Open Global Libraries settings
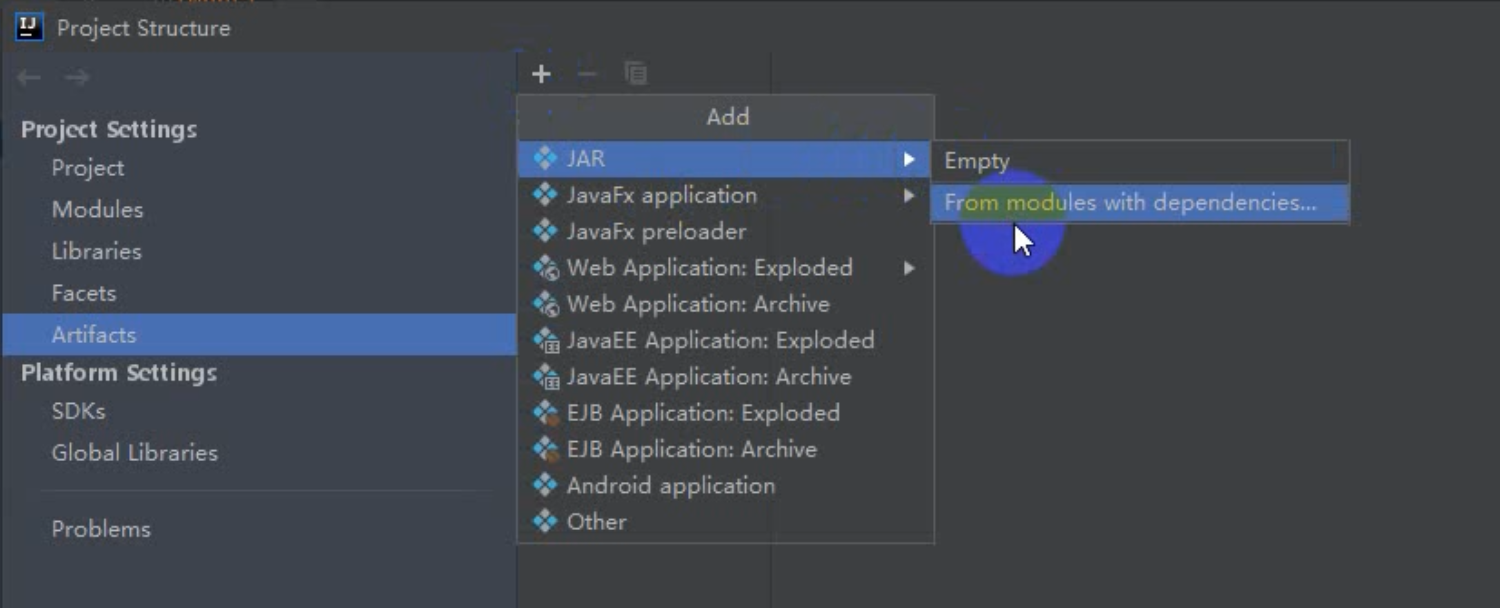The height and width of the screenshot is (608, 1500). point(258,453)
